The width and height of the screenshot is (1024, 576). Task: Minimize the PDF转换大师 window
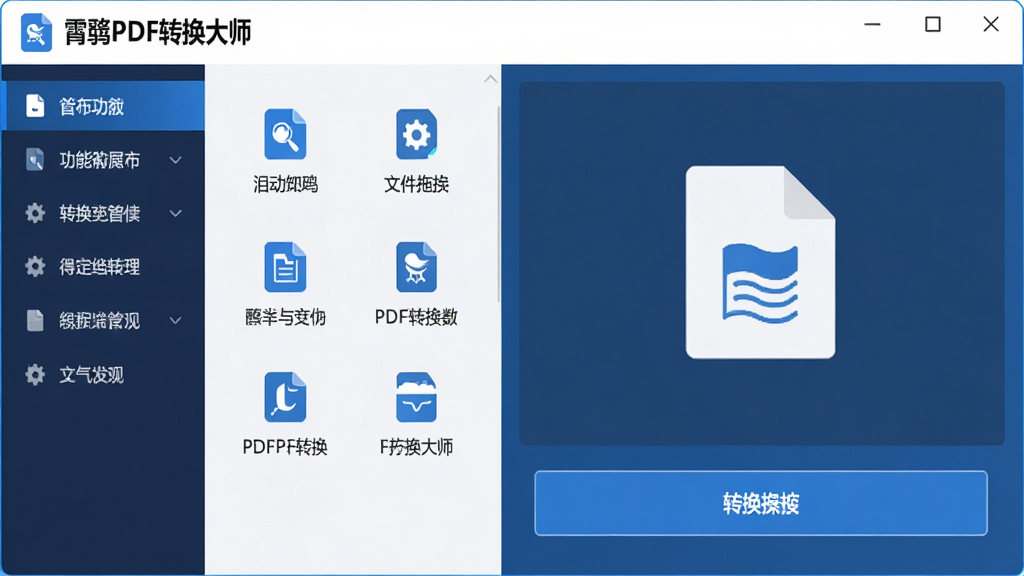pos(872,25)
